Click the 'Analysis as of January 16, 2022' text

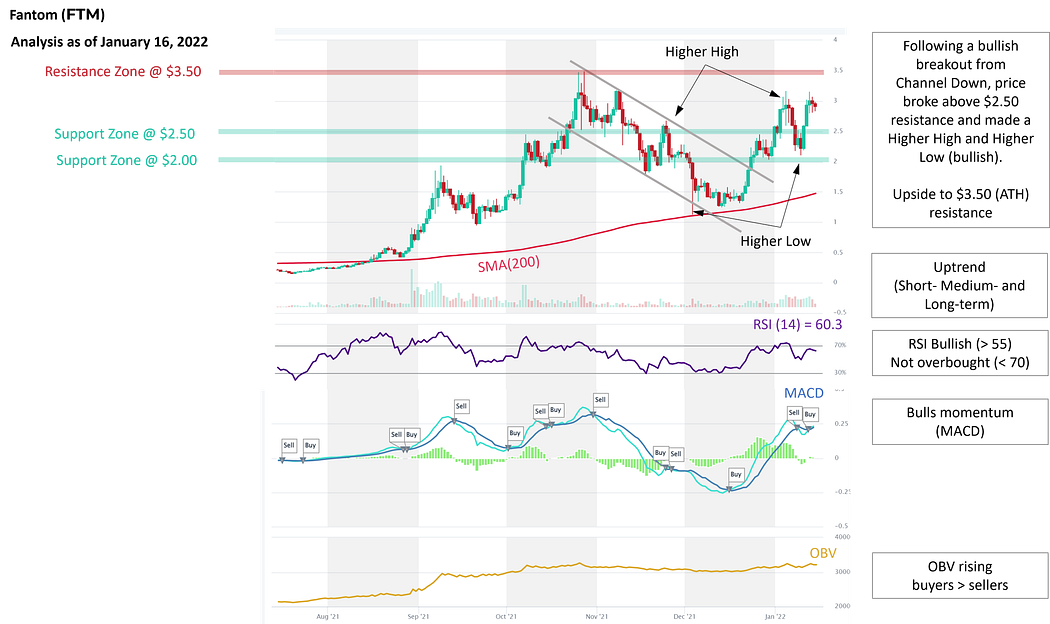click(109, 42)
